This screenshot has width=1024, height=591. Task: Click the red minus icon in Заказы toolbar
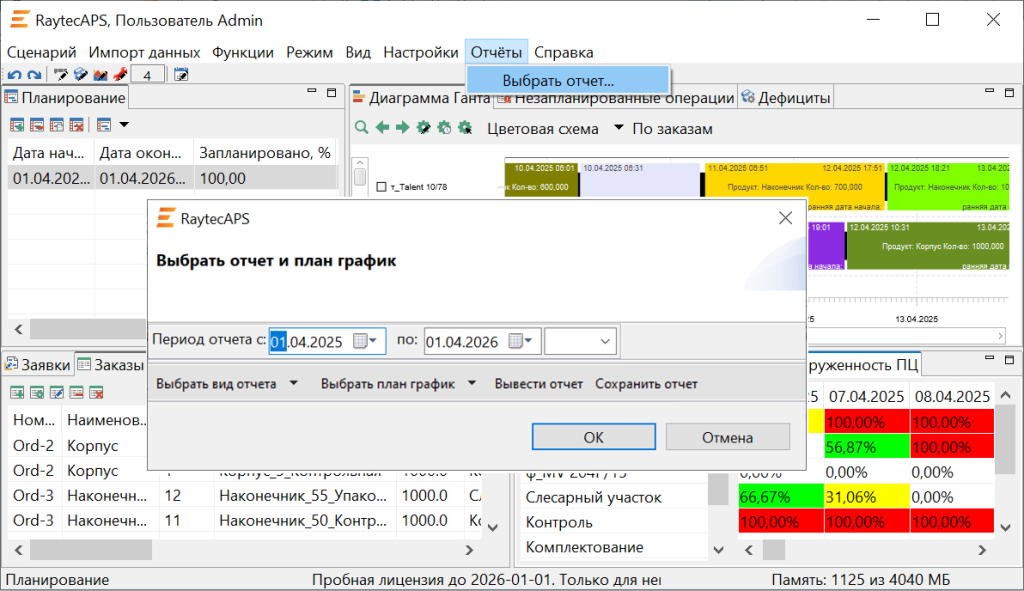point(76,392)
